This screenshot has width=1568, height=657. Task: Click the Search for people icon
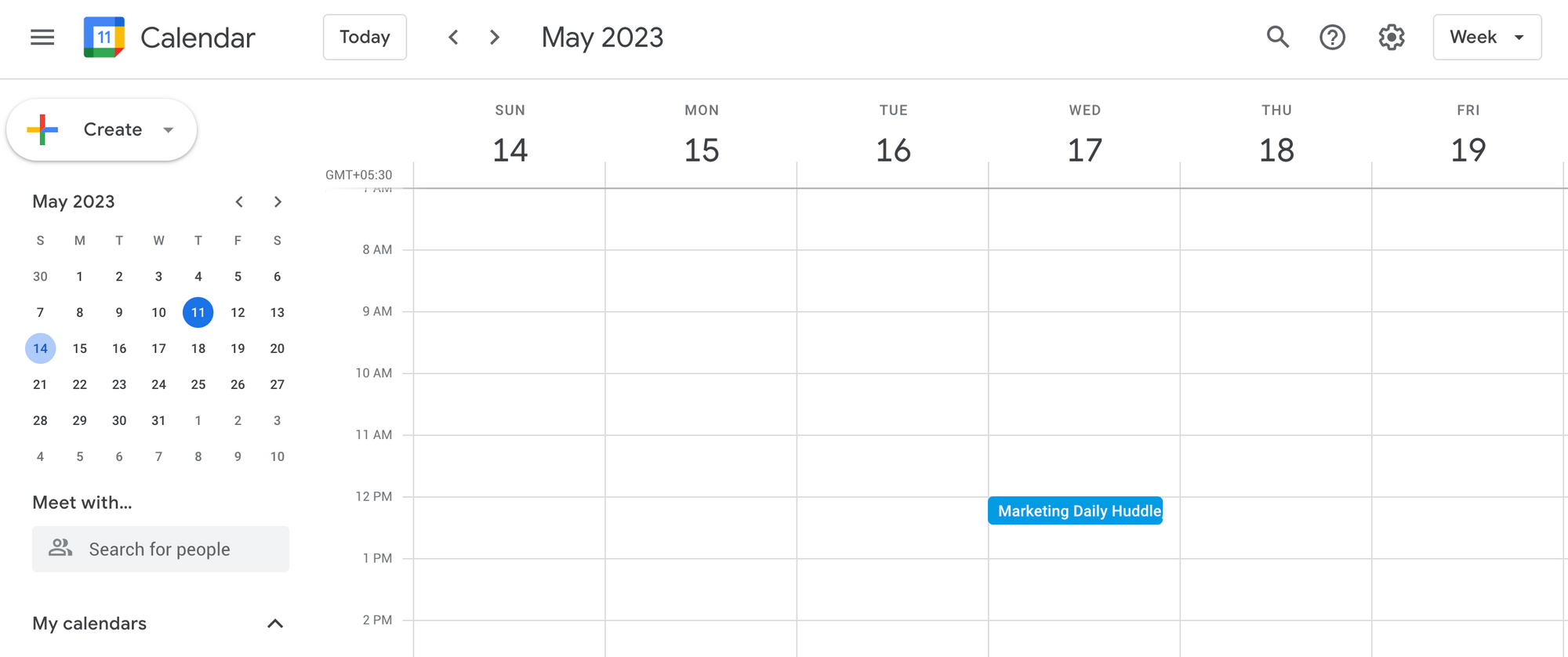tap(60, 549)
